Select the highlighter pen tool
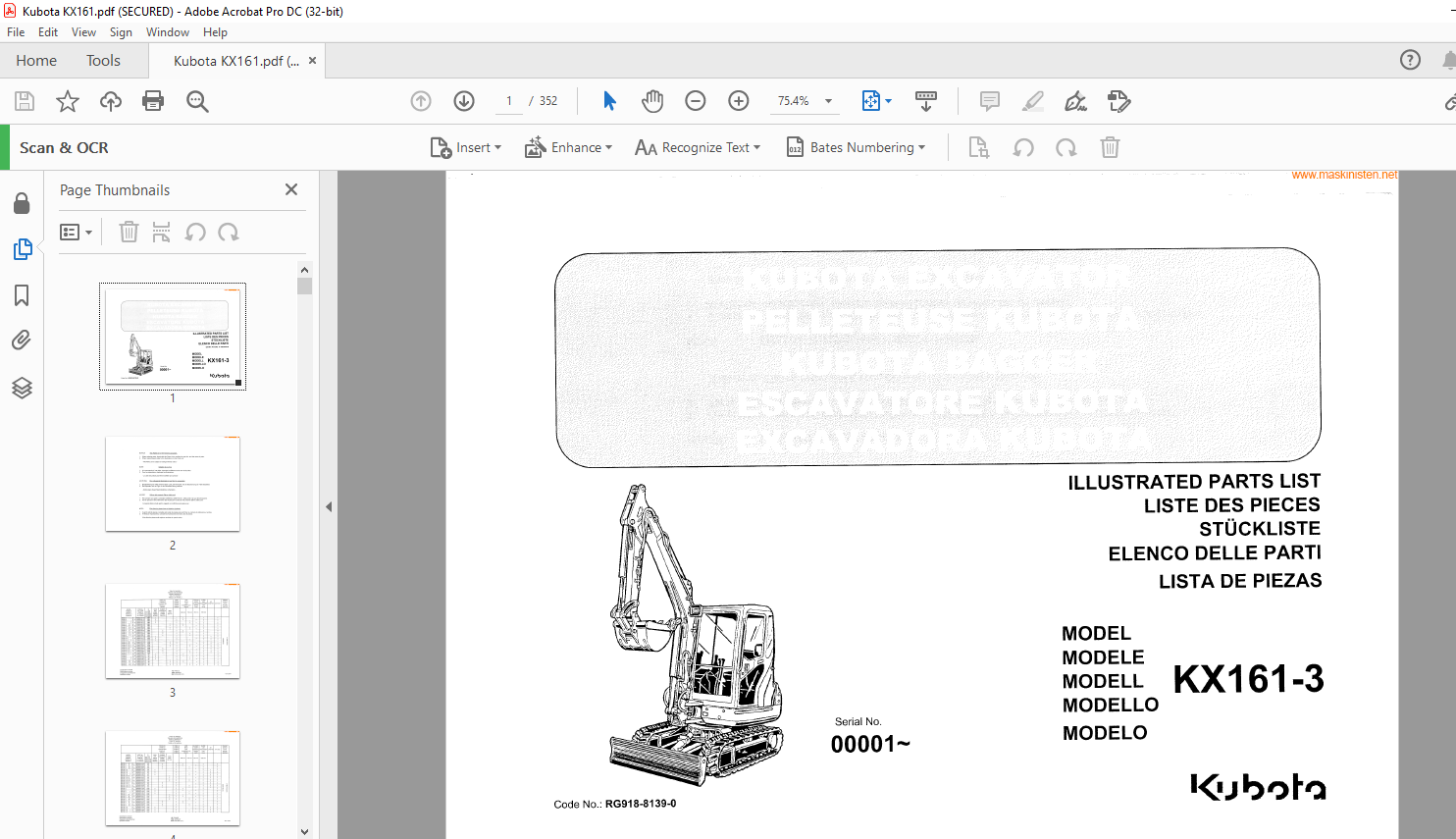The width and height of the screenshot is (1456, 839). (x=1033, y=101)
